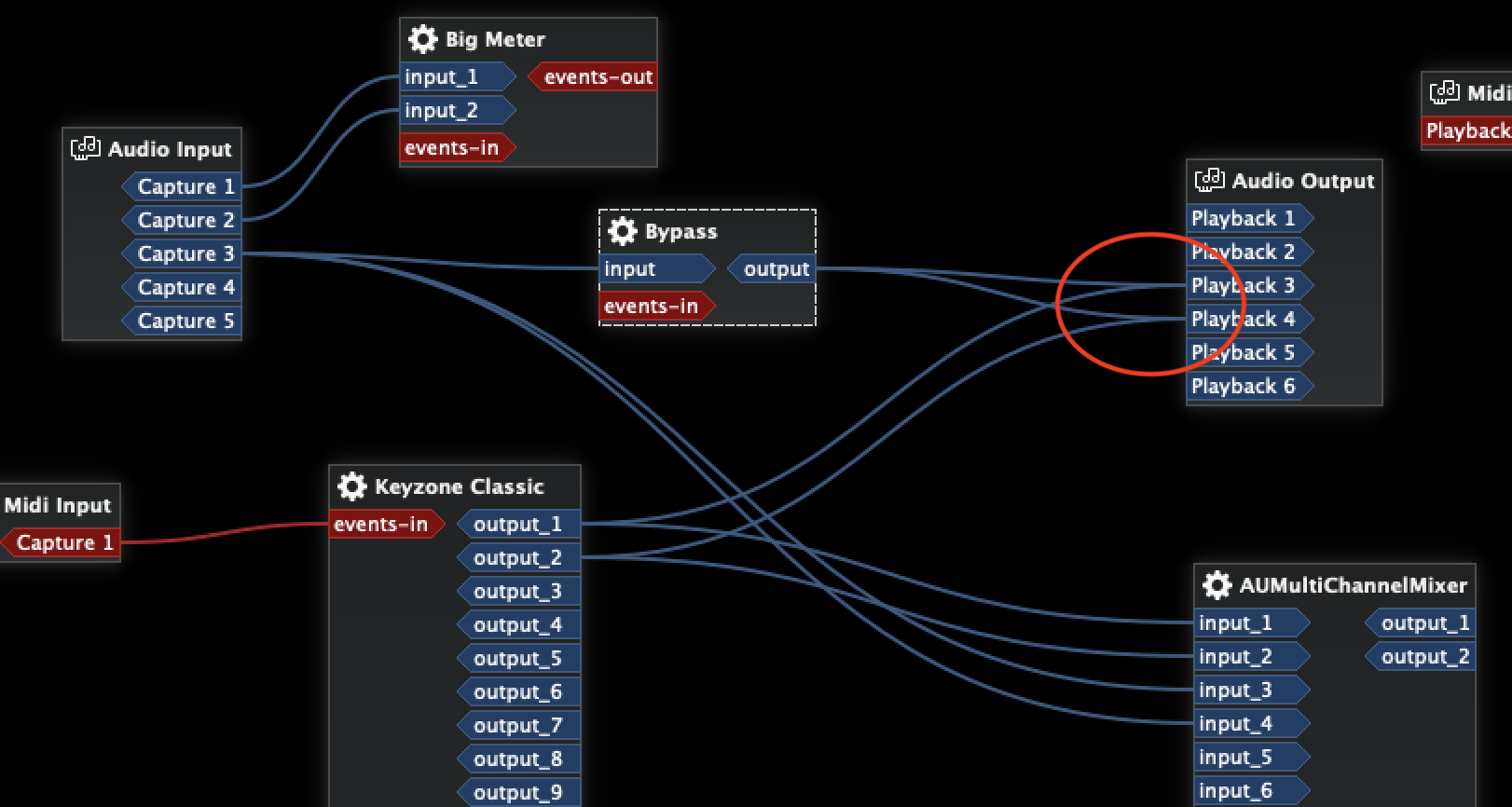Click the Keyzone Classic gear icon
The width and height of the screenshot is (1512, 807).
351,486
